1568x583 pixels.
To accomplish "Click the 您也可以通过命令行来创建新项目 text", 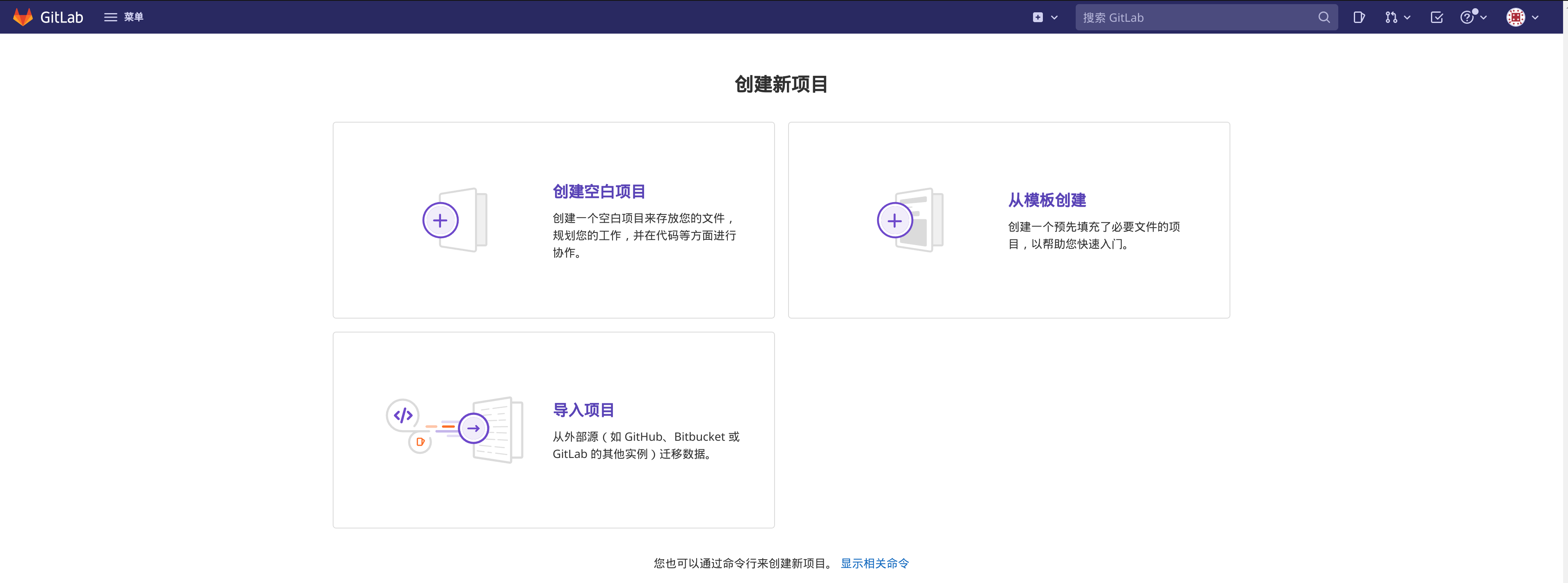I will pos(743,564).
